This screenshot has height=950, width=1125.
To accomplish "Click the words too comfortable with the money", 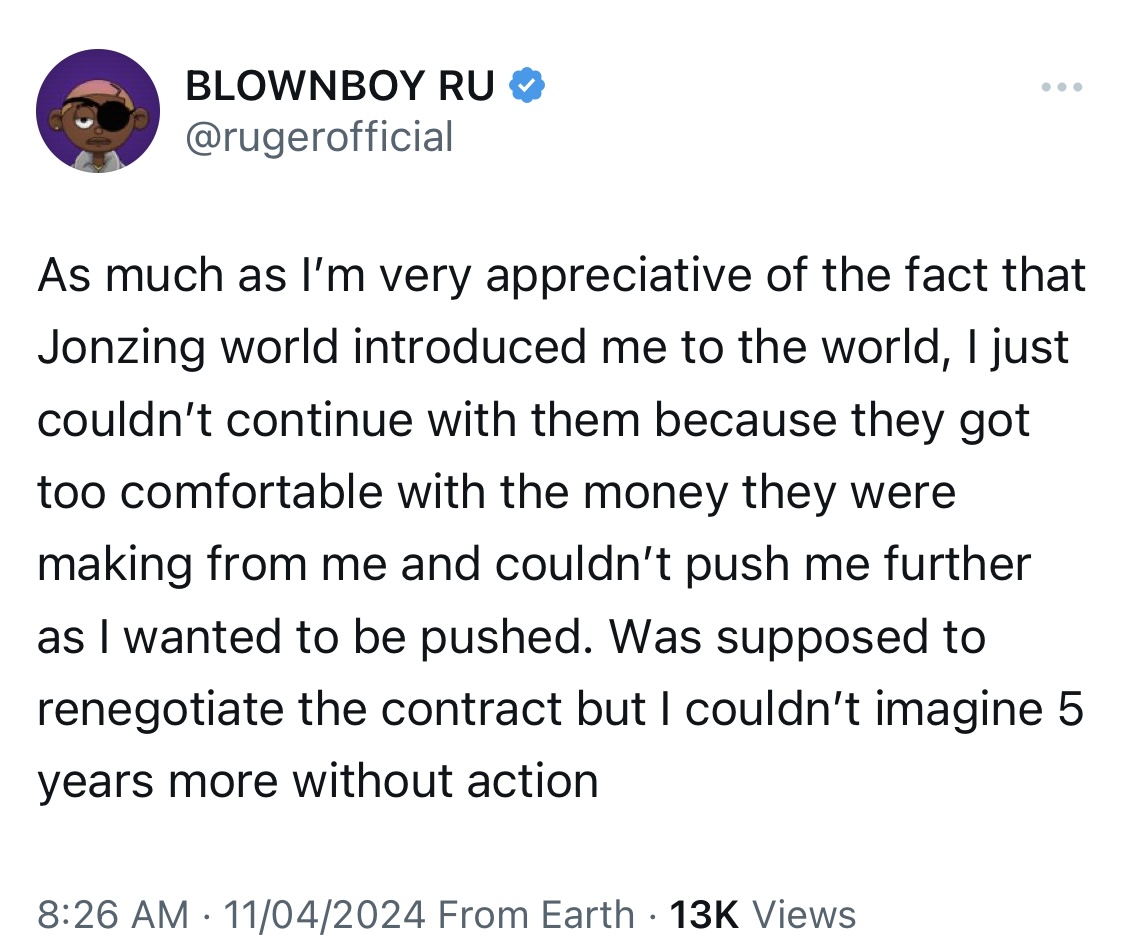I will tap(383, 492).
